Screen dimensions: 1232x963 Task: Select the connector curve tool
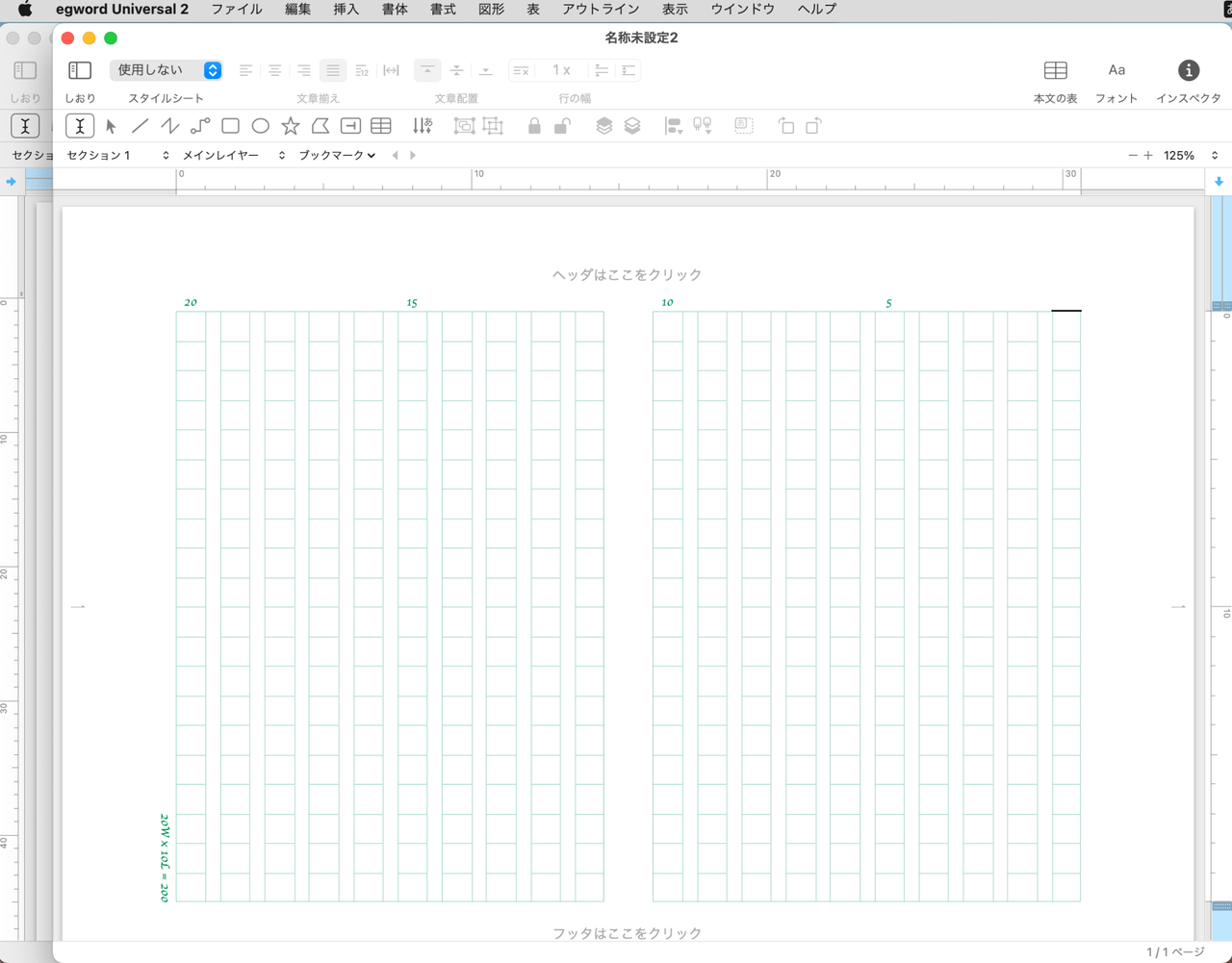point(200,126)
